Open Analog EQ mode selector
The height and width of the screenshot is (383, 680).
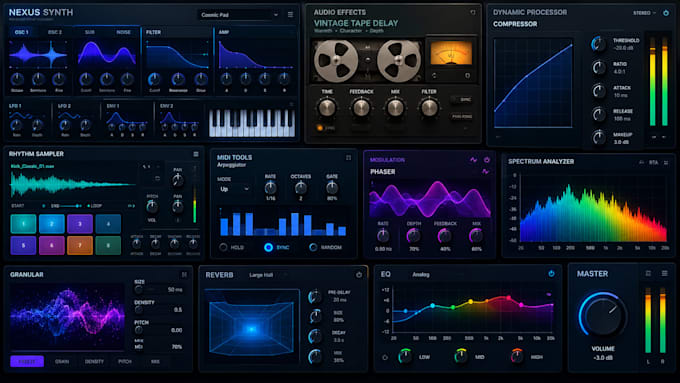(x=421, y=275)
